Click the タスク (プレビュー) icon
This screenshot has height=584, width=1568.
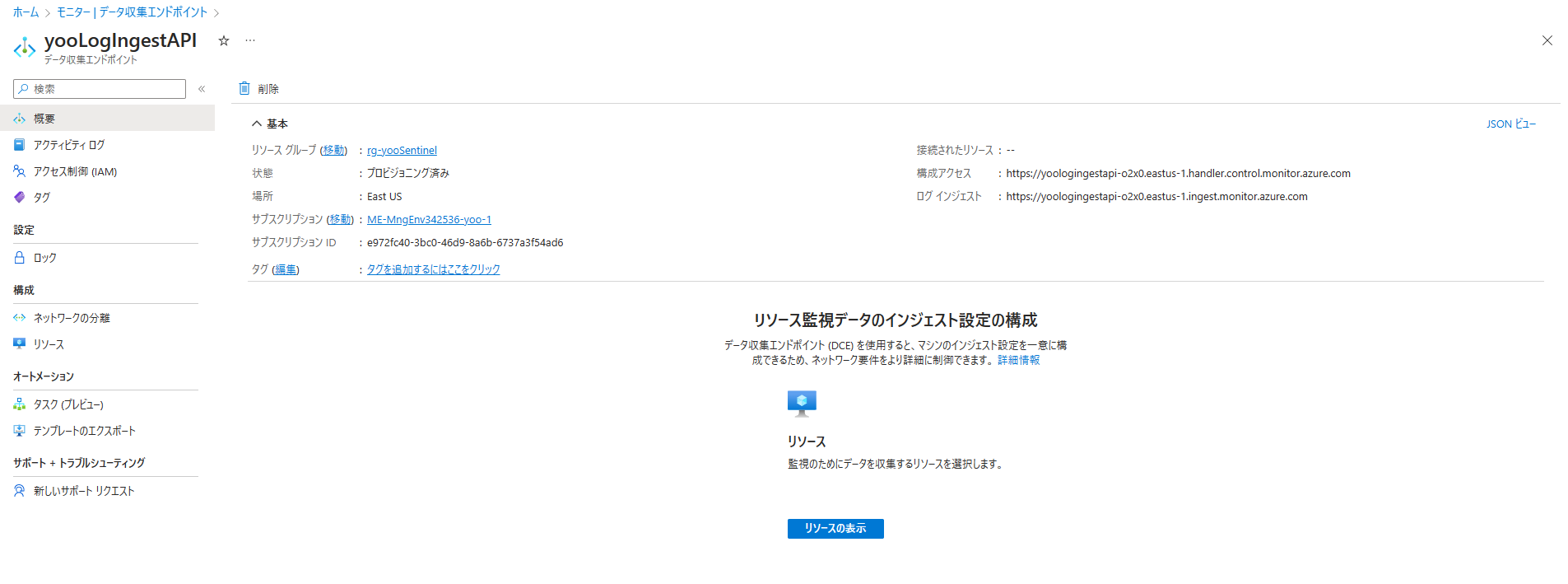point(20,404)
